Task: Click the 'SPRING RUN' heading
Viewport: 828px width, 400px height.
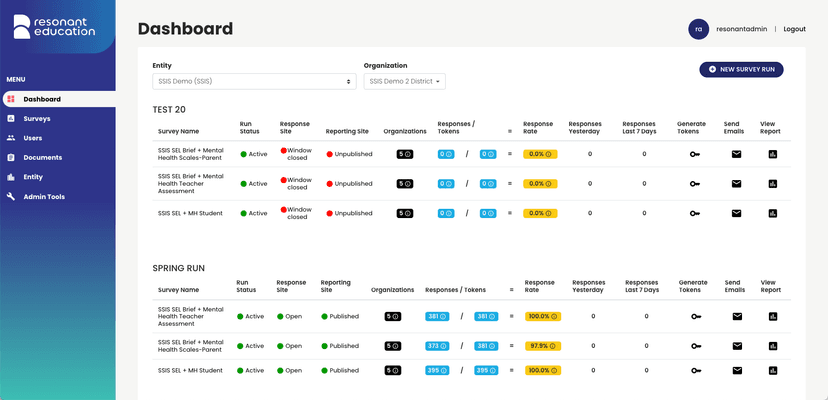Action: tap(178, 268)
